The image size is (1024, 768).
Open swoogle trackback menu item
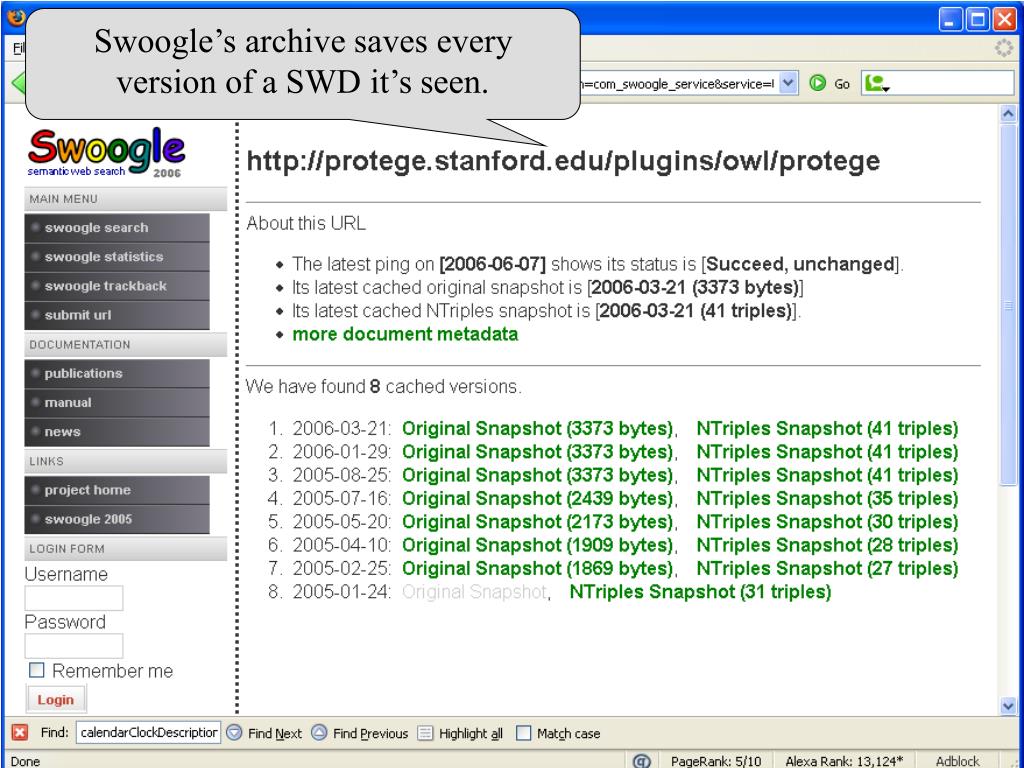(117, 286)
